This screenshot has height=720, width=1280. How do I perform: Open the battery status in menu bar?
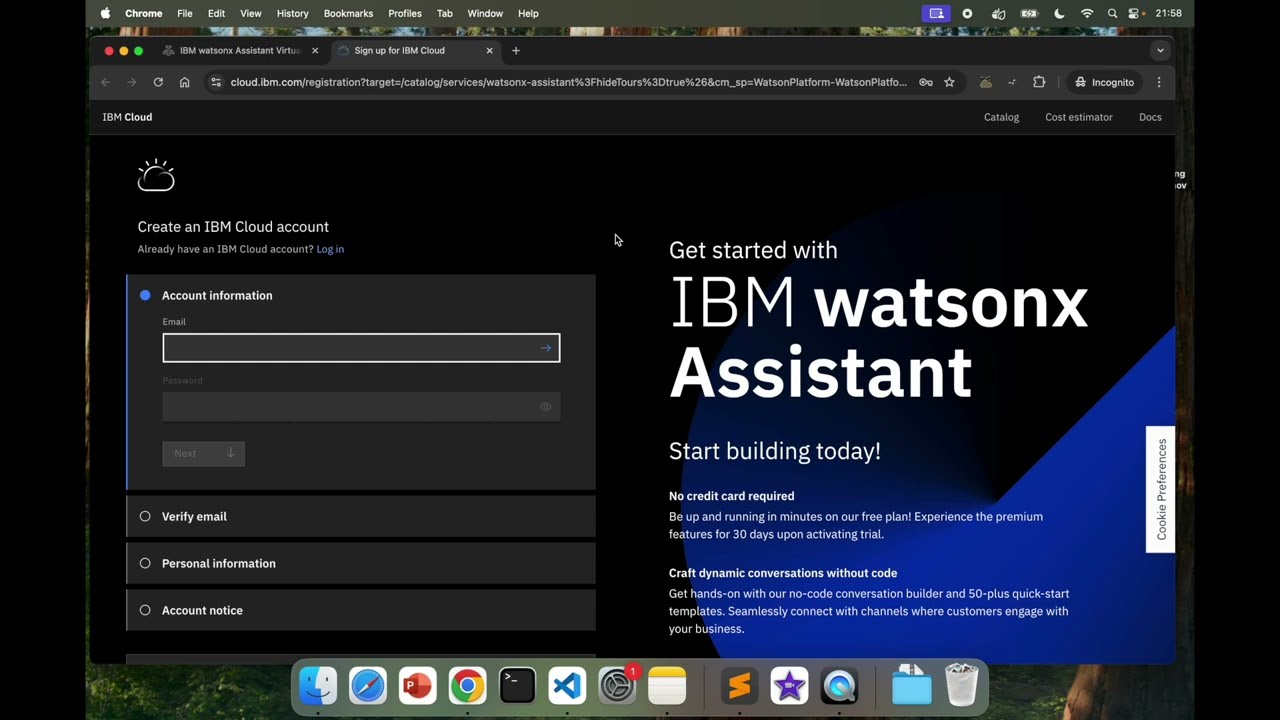[1029, 13]
